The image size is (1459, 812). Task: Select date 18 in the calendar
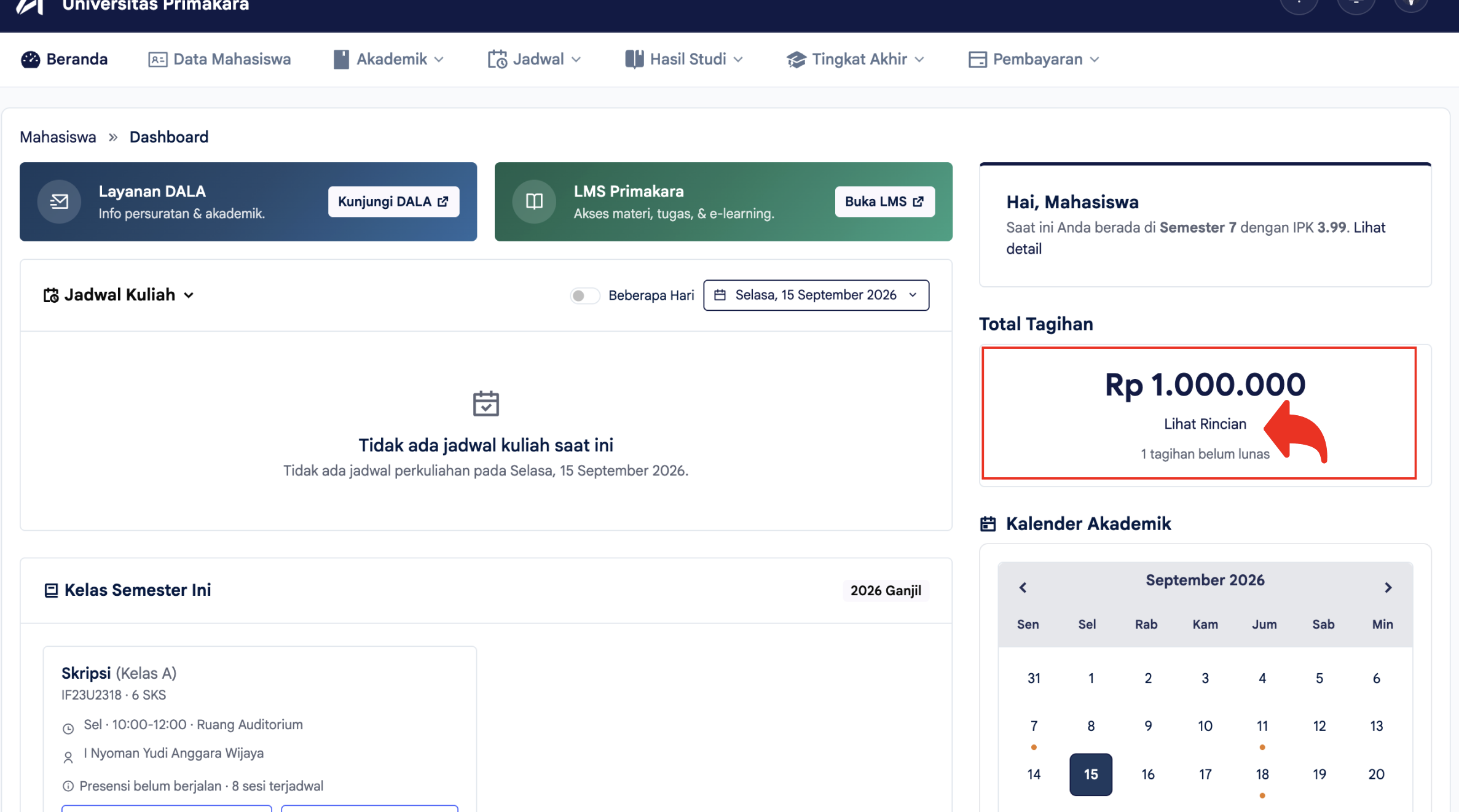point(1262,775)
